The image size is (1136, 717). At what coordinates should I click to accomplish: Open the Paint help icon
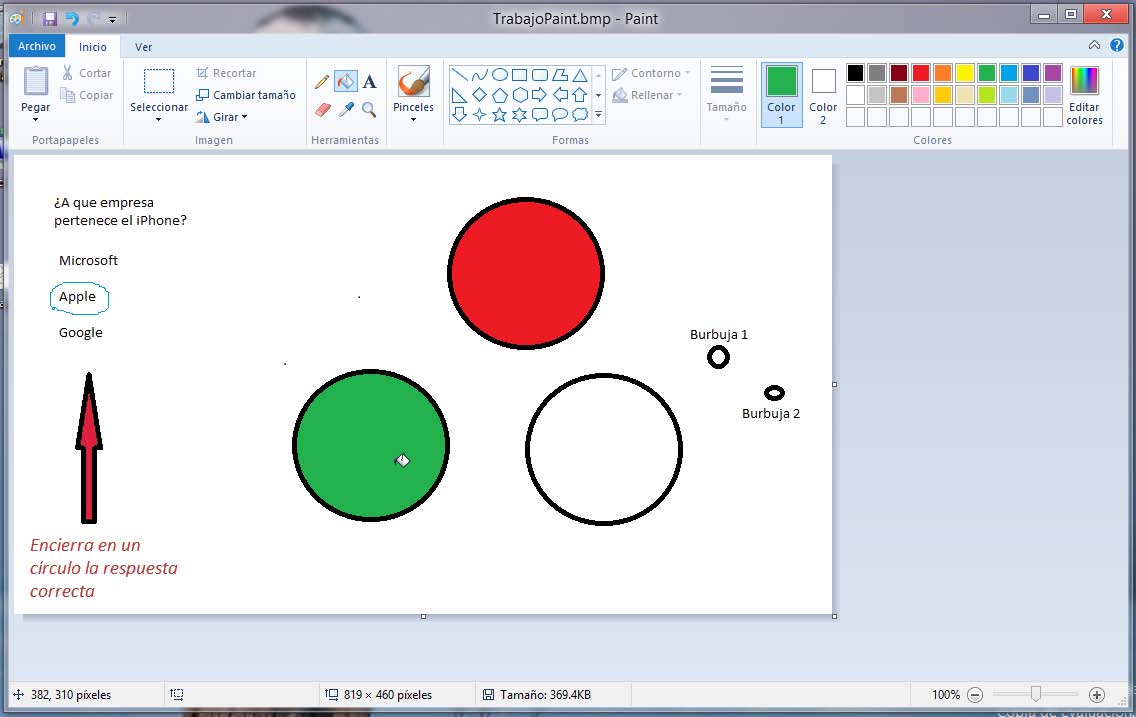coord(1117,45)
